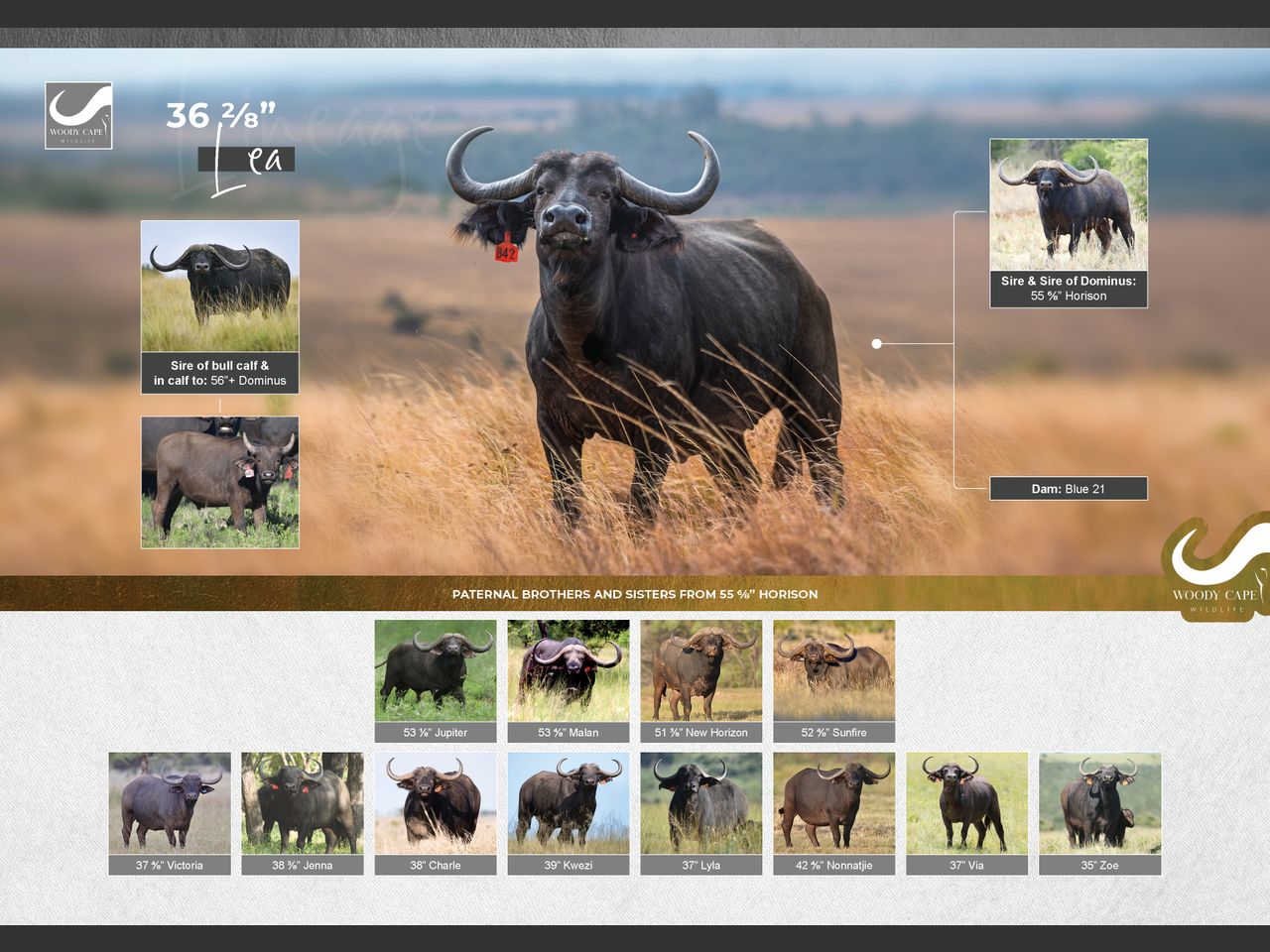
Task: Click the Paternal Brothers and Sisters banner
Action: point(635,594)
